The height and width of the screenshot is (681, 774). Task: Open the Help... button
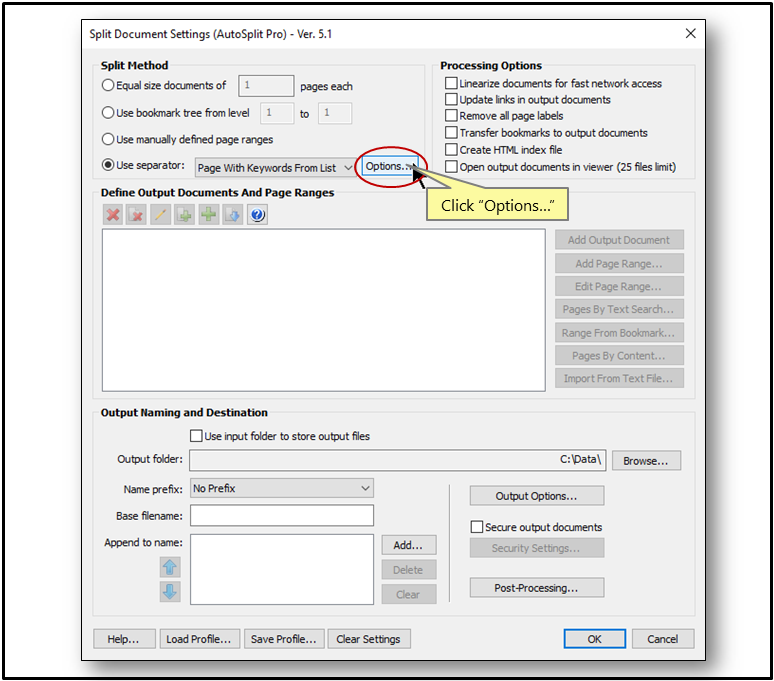pyautogui.click(x=124, y=639)
